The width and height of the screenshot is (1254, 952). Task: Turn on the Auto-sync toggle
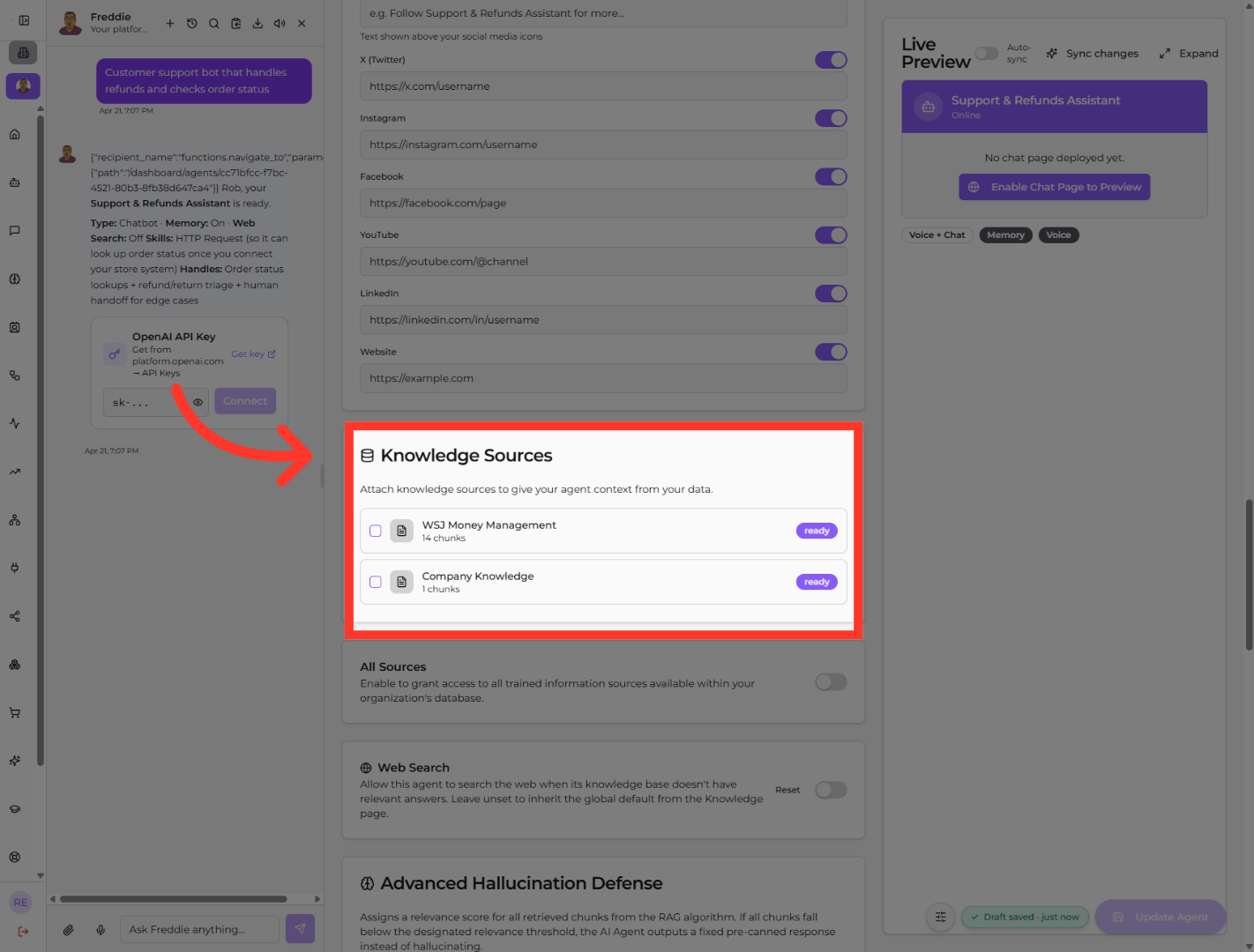coord(987,54)
